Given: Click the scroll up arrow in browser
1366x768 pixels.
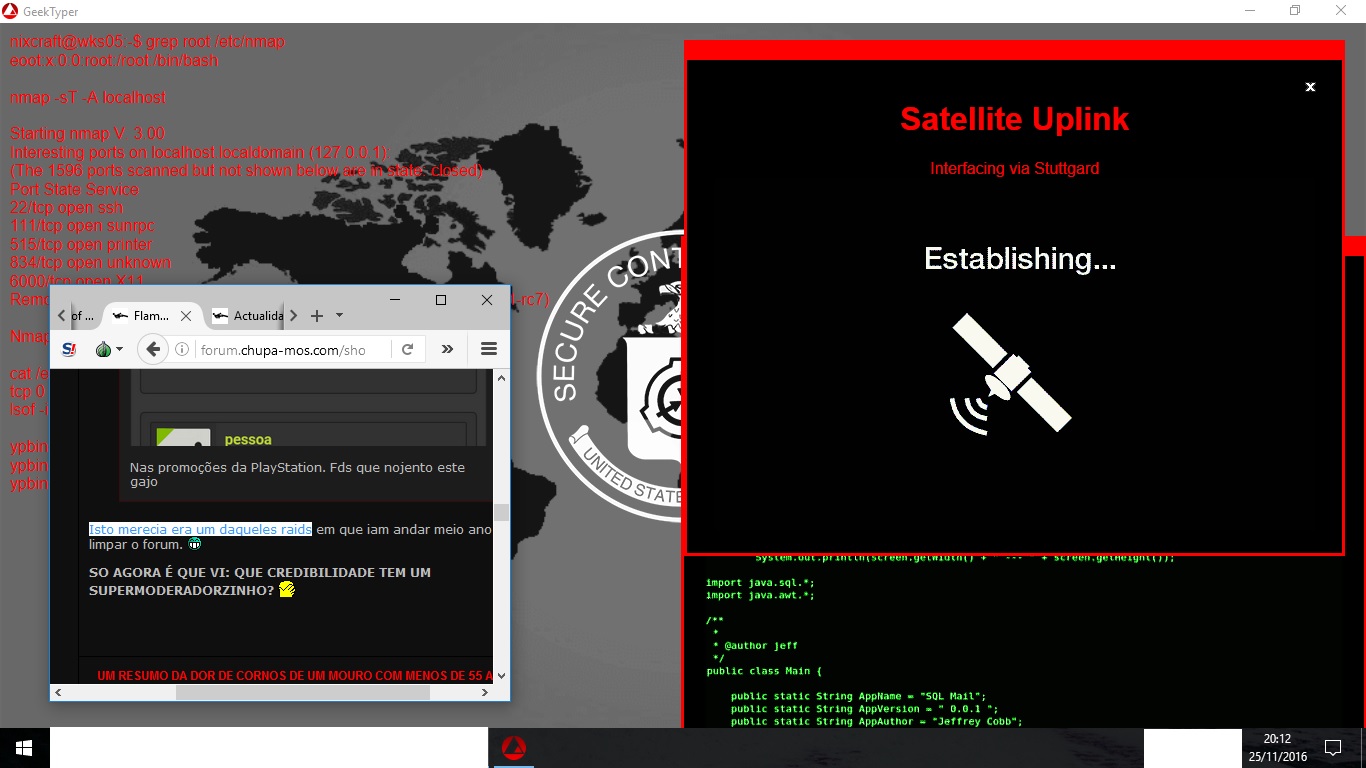Looking at the screenshot, I should tap(501, 377).
